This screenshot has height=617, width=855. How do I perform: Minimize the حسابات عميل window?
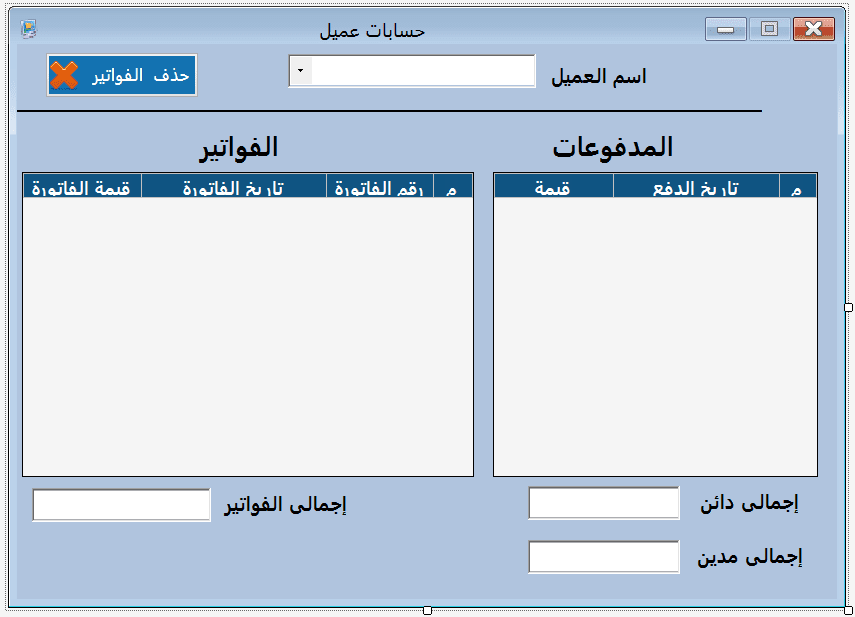click(726, 29)
